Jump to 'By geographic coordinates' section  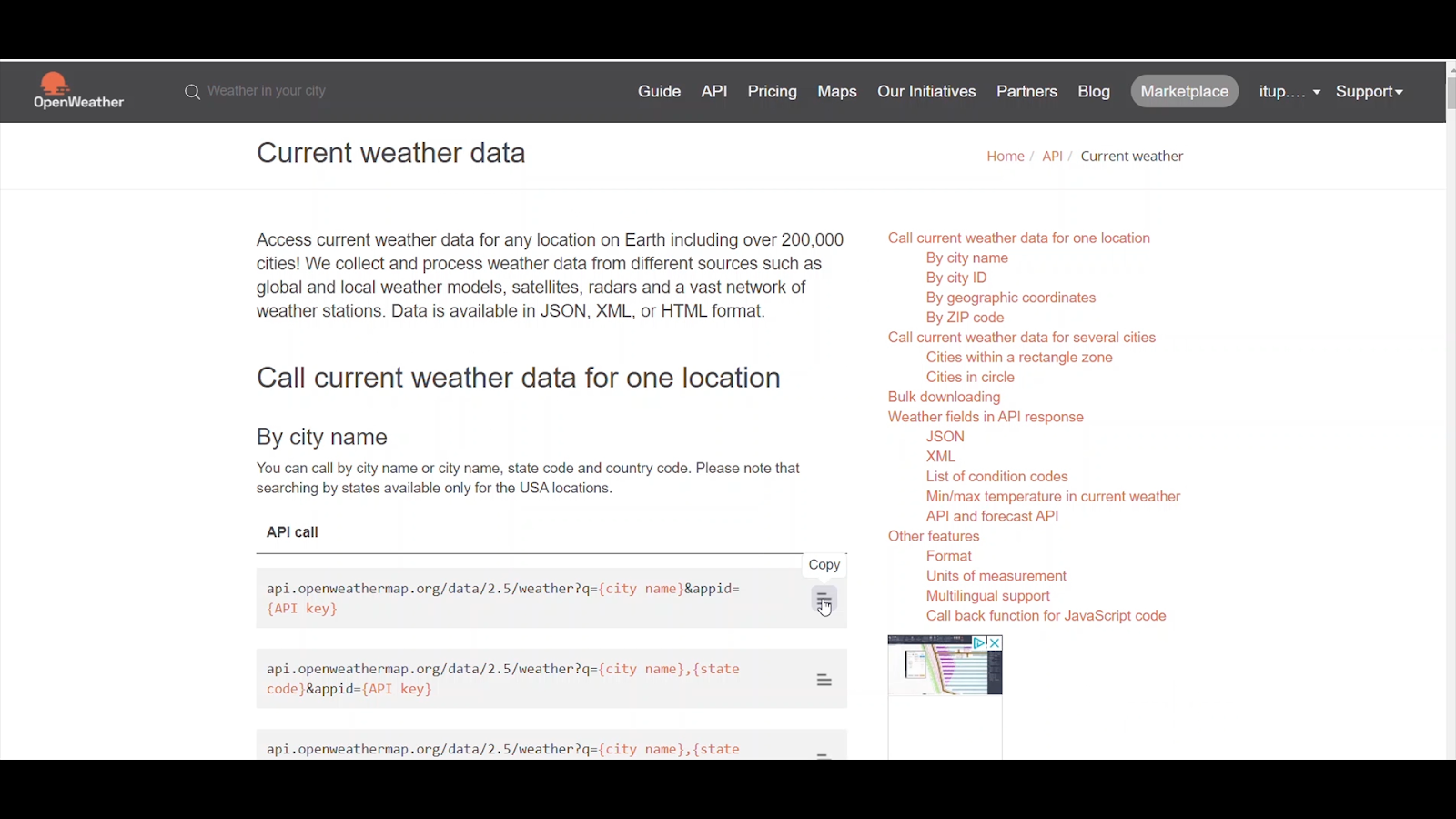1011,298
